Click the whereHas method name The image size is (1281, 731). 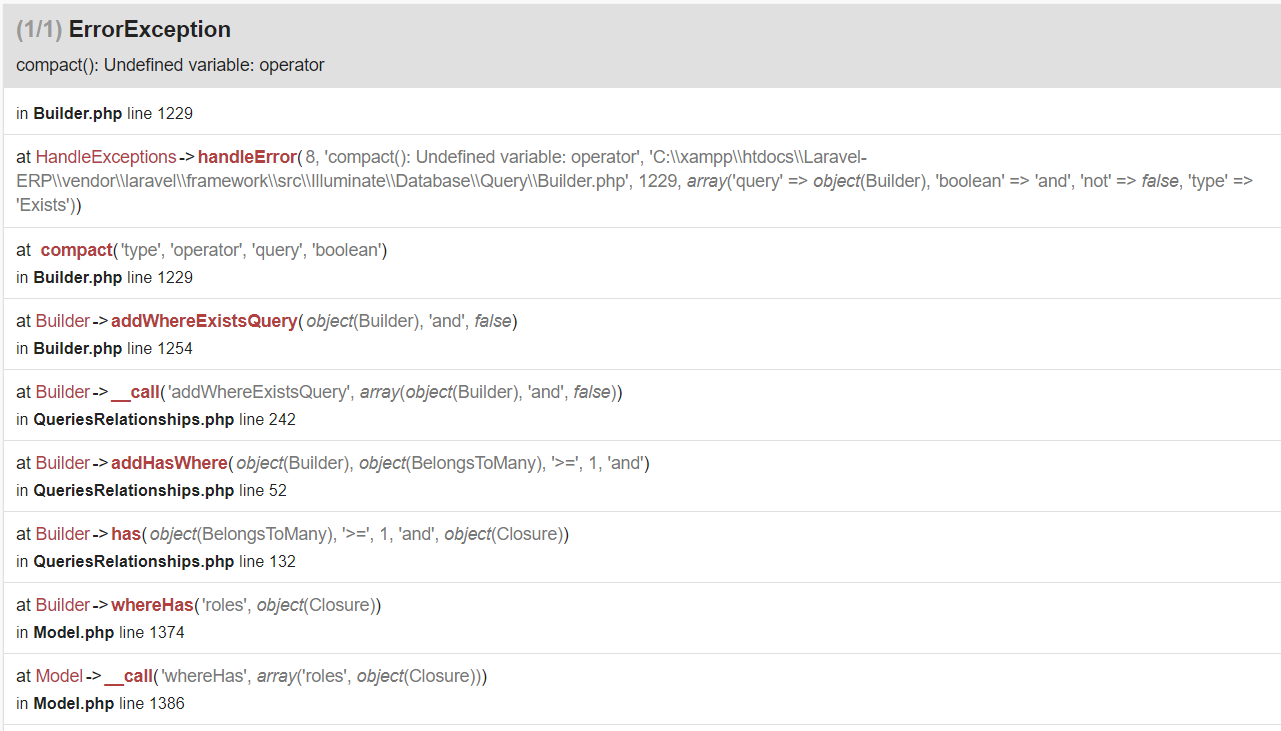tap(151, 605)
